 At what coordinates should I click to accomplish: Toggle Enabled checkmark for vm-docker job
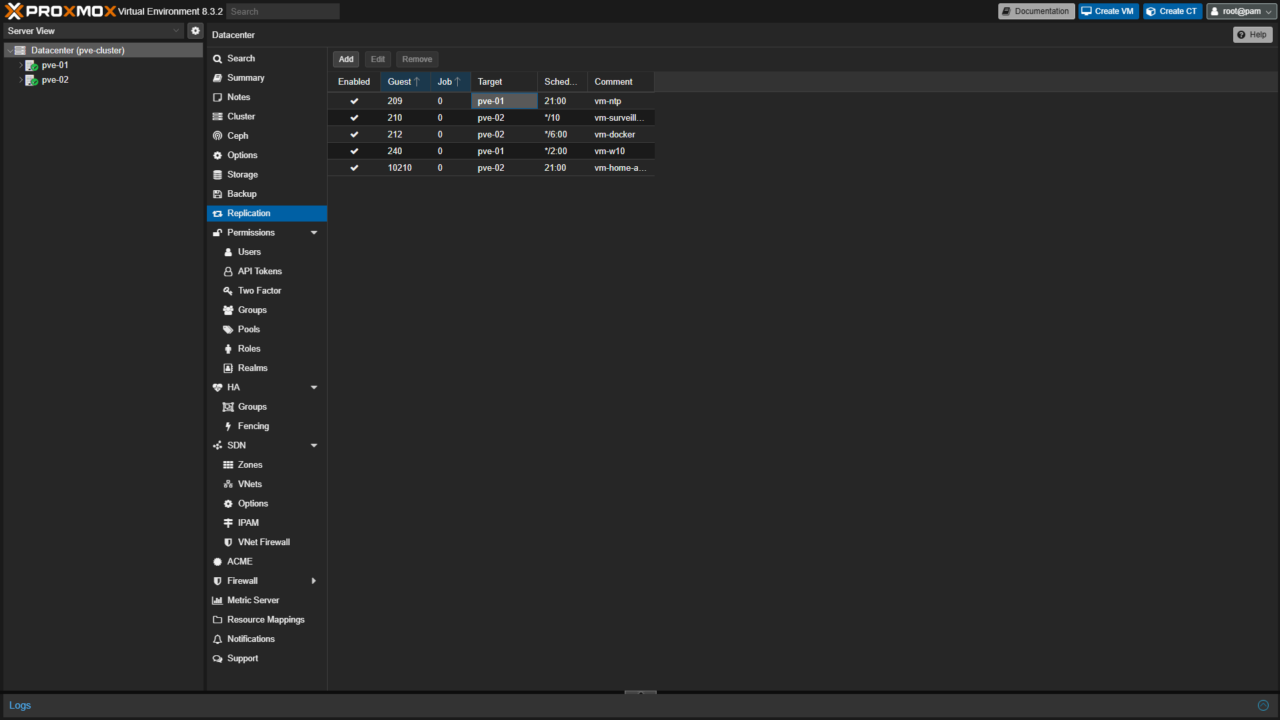354,135
